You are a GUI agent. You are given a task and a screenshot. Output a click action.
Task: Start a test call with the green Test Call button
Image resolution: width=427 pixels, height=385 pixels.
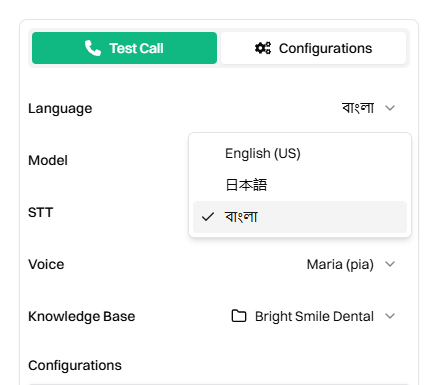(x=124, y=48)
